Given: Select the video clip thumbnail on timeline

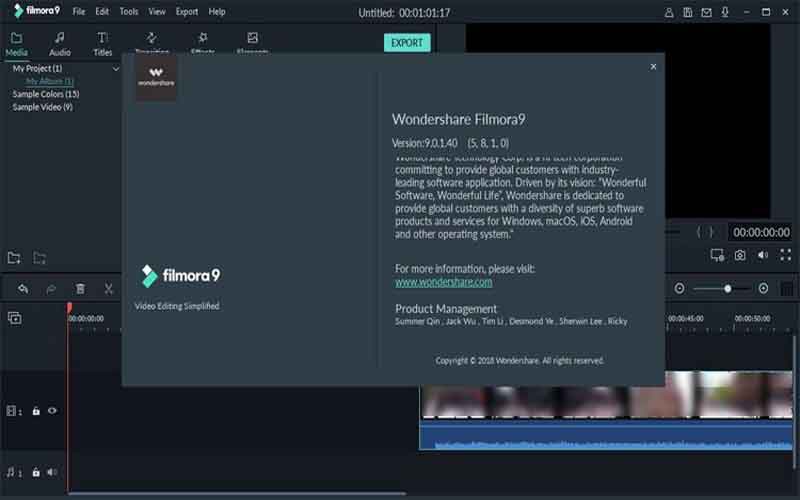Looking at the screenshot, I should (606, 401).
